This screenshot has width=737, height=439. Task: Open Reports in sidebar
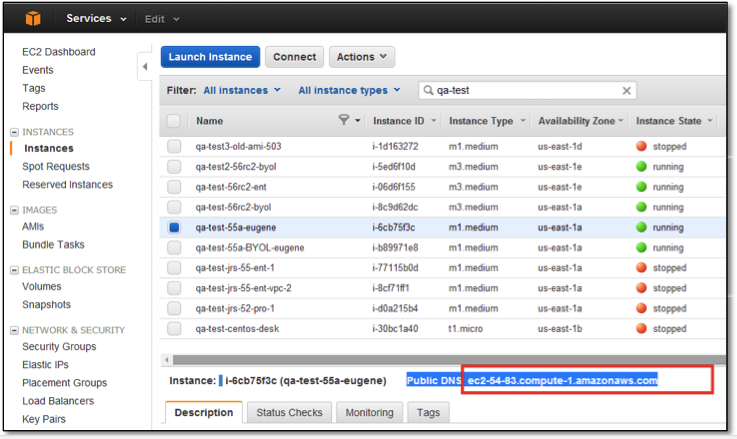pos(40,106)
